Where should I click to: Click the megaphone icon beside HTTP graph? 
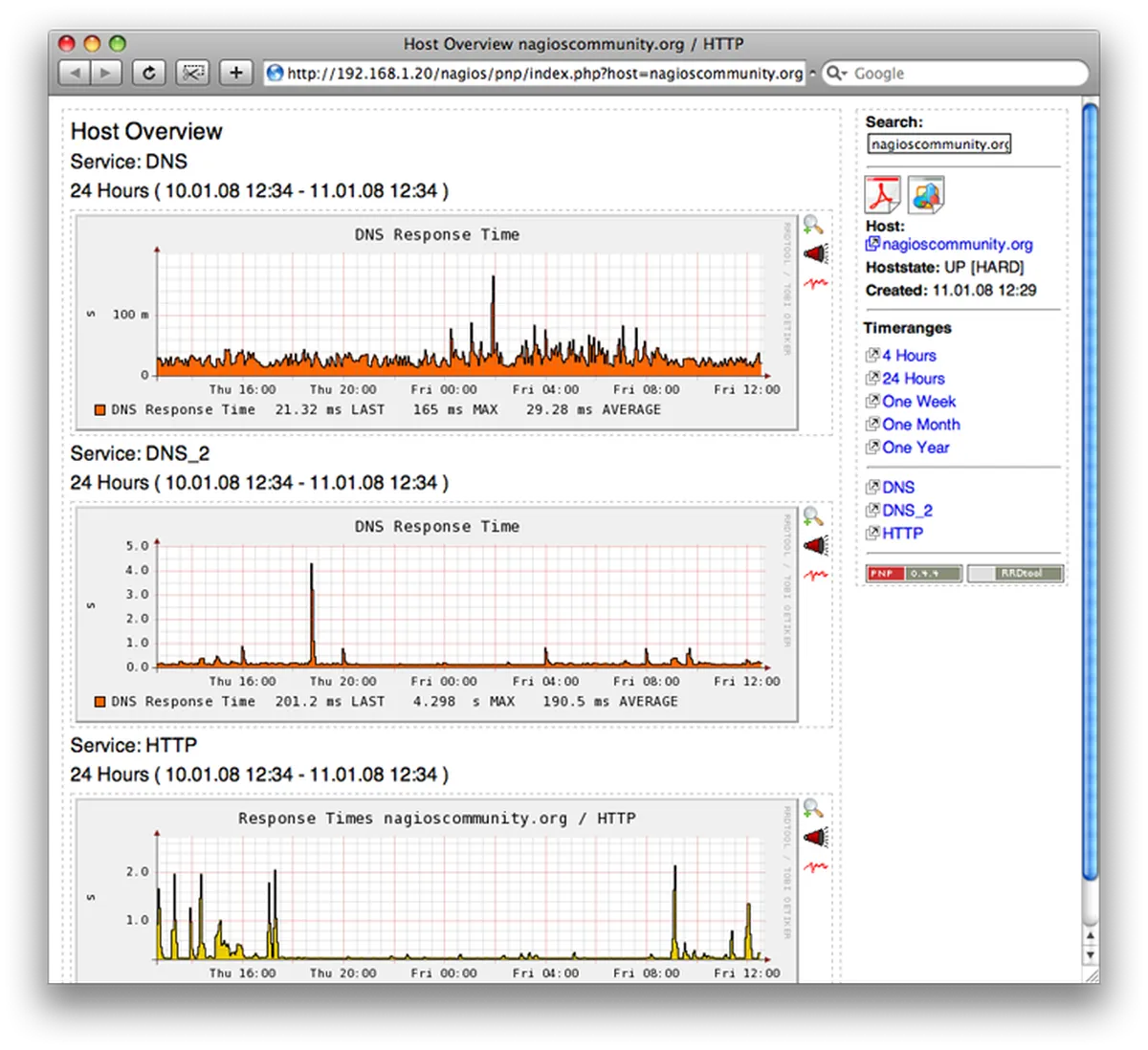coord(815,838)
